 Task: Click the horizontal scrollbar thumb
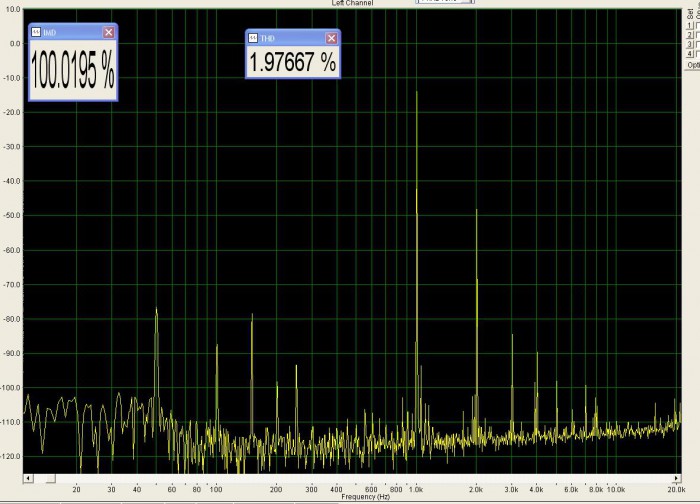[50, 478]
